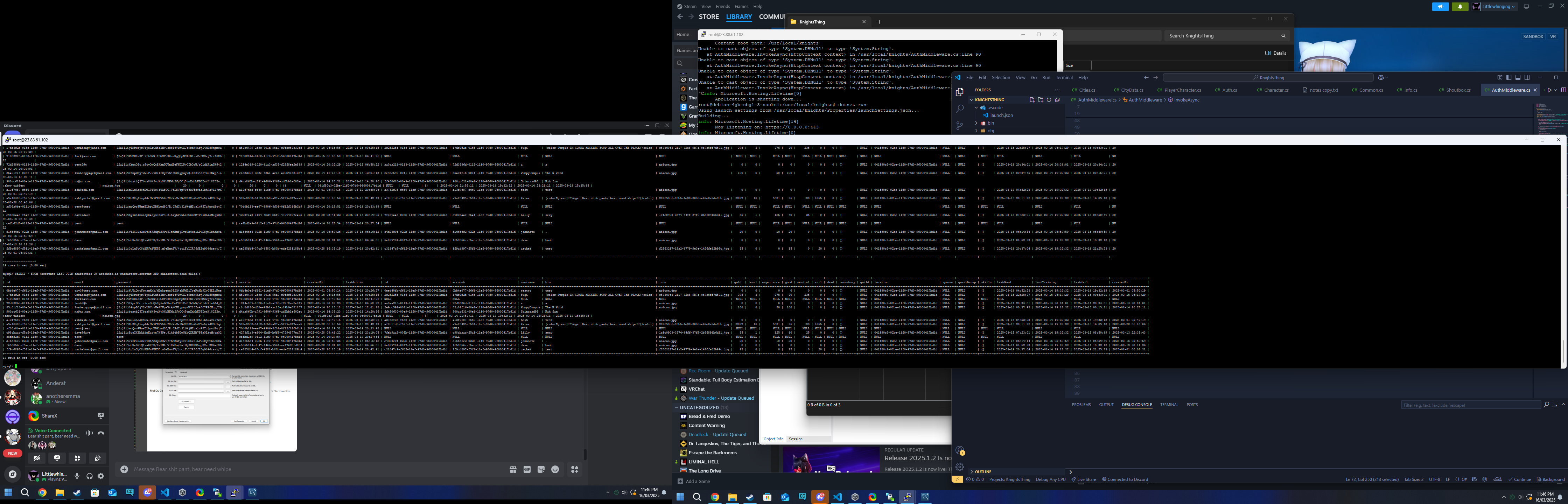Click Live Share in status bar
This screenshot has height=504, width=1568.
pyautogui.click(x=1084, y=479)
